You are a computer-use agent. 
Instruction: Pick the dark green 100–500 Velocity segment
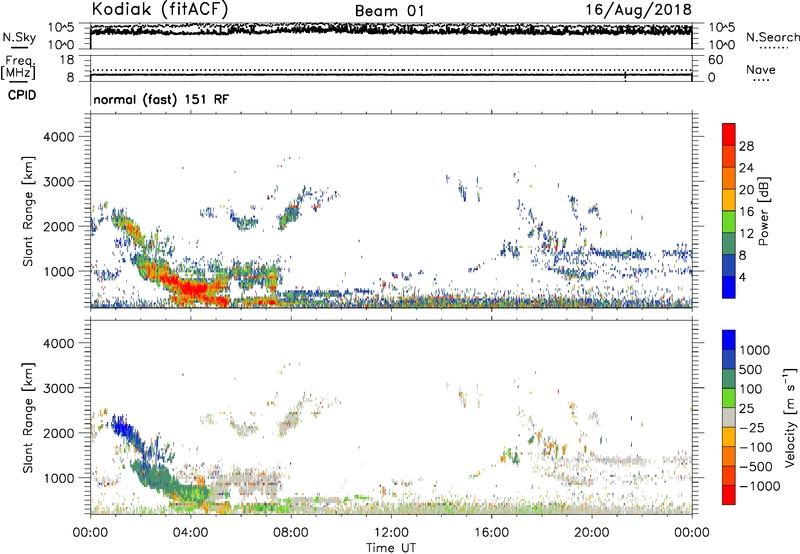[729, 379]
